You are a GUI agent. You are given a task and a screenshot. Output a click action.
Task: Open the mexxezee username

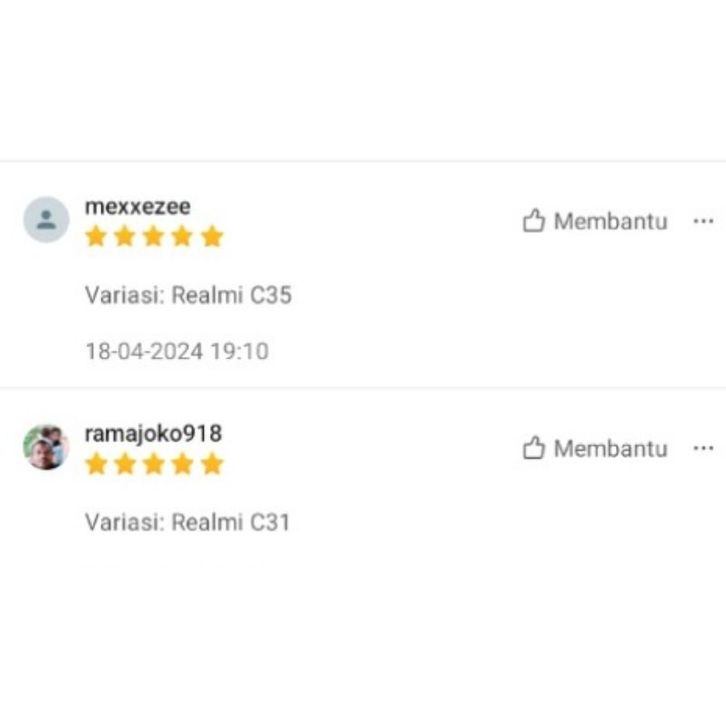[x=138, y=207]
